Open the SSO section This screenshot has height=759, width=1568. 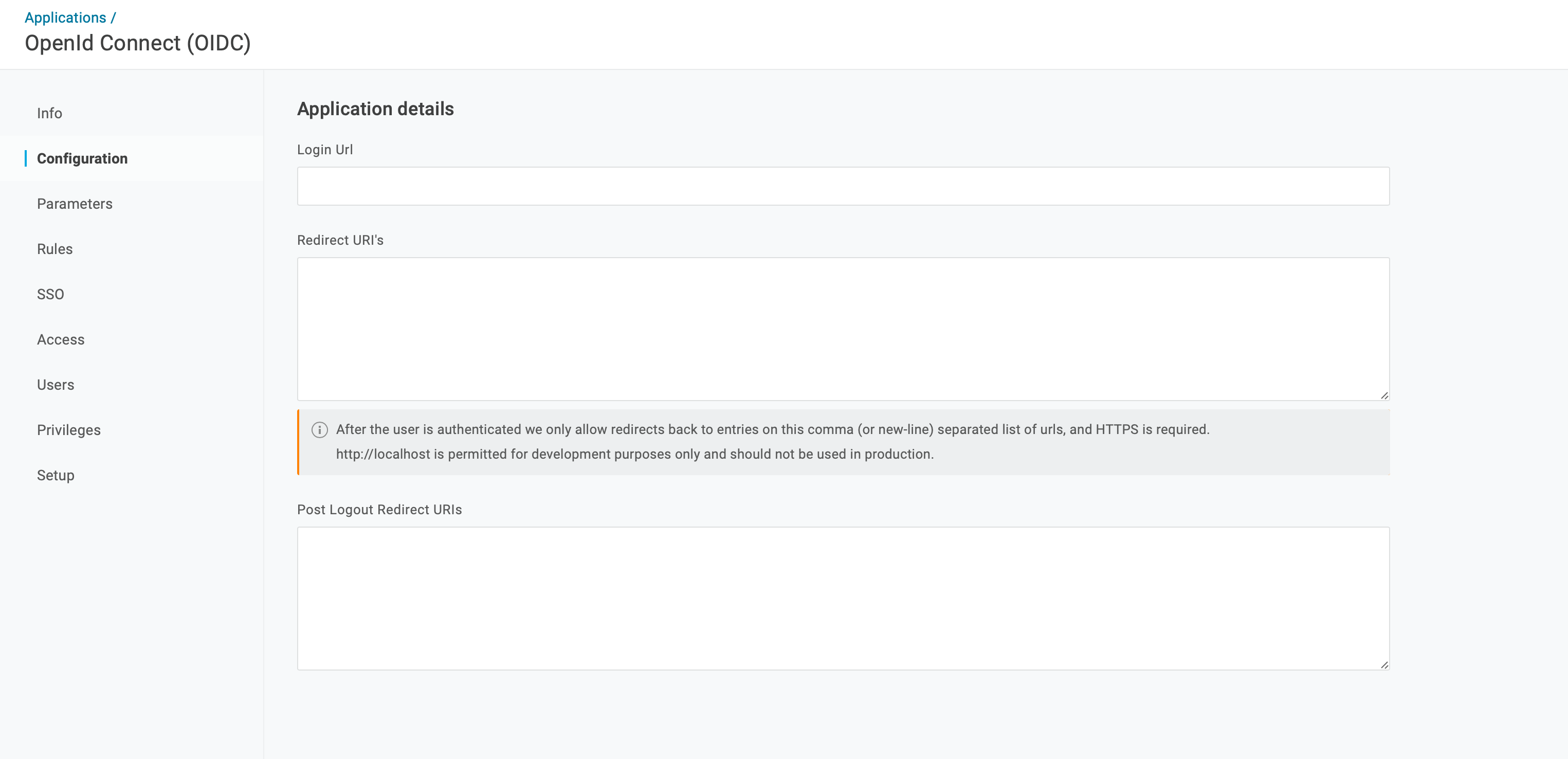[x=50, y=294]
